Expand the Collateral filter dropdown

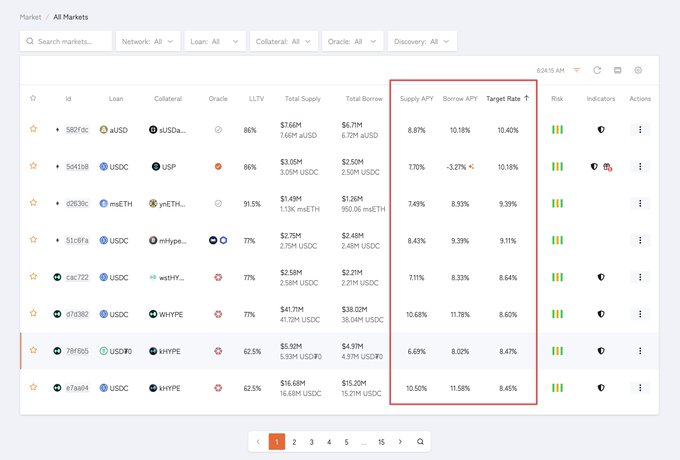coord(284,42)
